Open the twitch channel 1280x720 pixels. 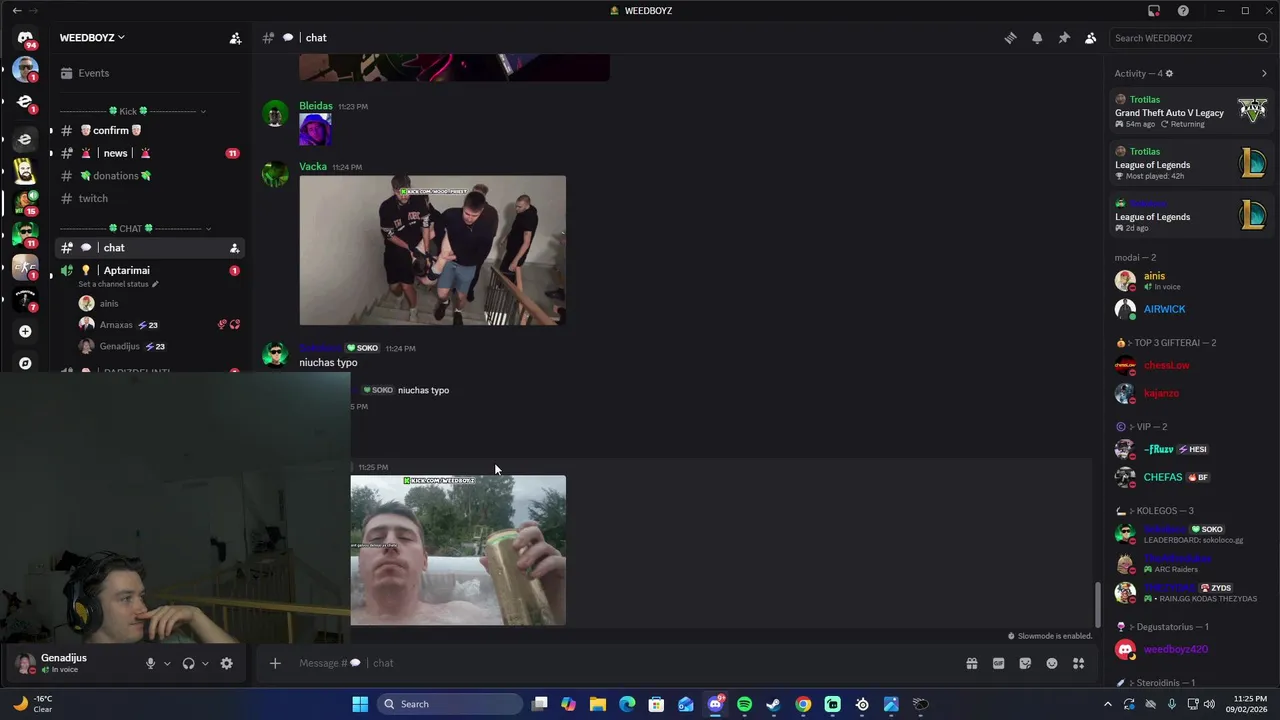click(x=150, y=198)
